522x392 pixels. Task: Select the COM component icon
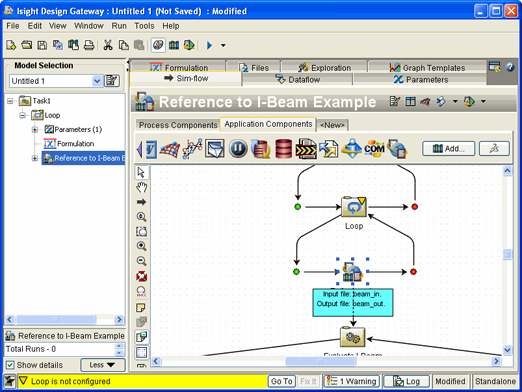pos(374,149)
